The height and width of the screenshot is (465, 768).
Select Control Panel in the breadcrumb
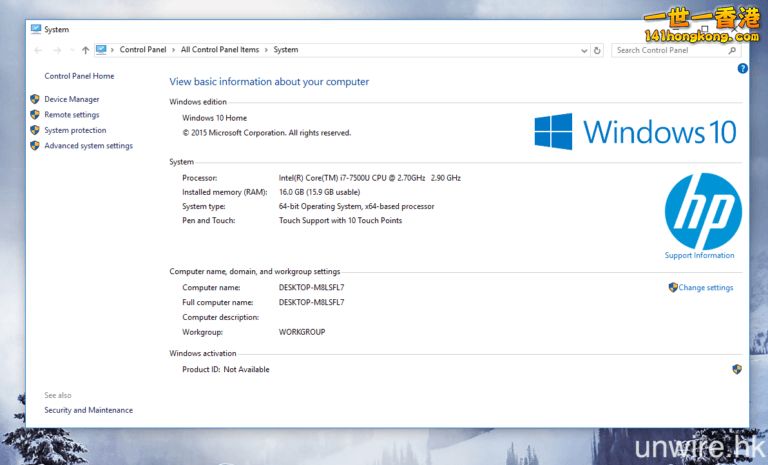(x=143, y=49)
